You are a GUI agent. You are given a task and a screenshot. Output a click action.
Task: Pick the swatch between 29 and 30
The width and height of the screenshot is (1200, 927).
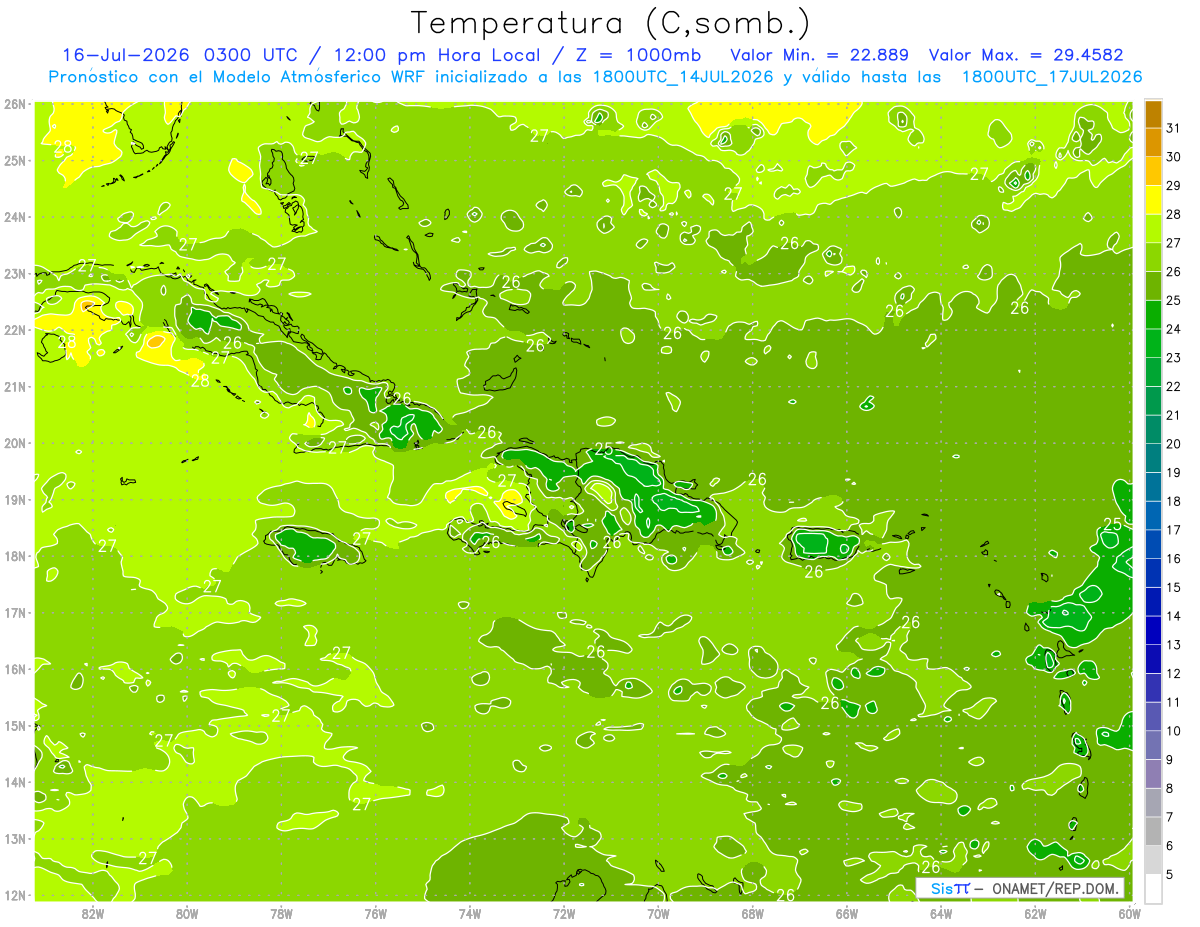point(1153,172)
